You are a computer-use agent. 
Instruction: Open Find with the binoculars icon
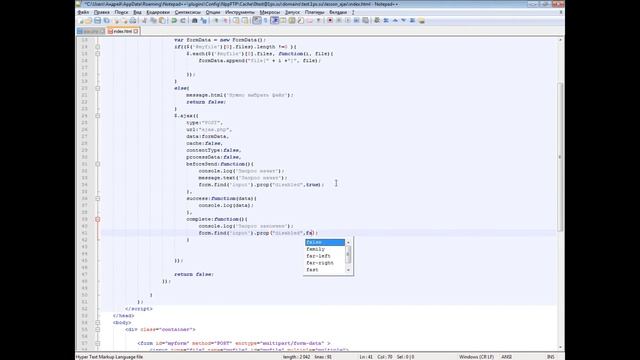click(x=195, y=20)
